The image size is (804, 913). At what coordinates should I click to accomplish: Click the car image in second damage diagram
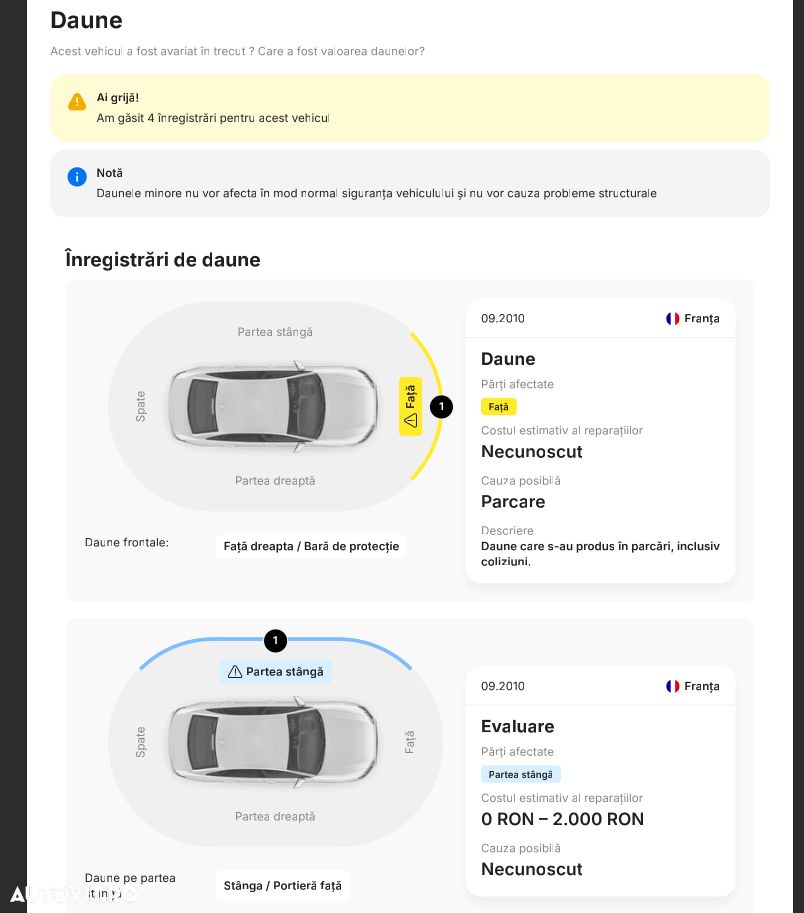coord(274,741)
